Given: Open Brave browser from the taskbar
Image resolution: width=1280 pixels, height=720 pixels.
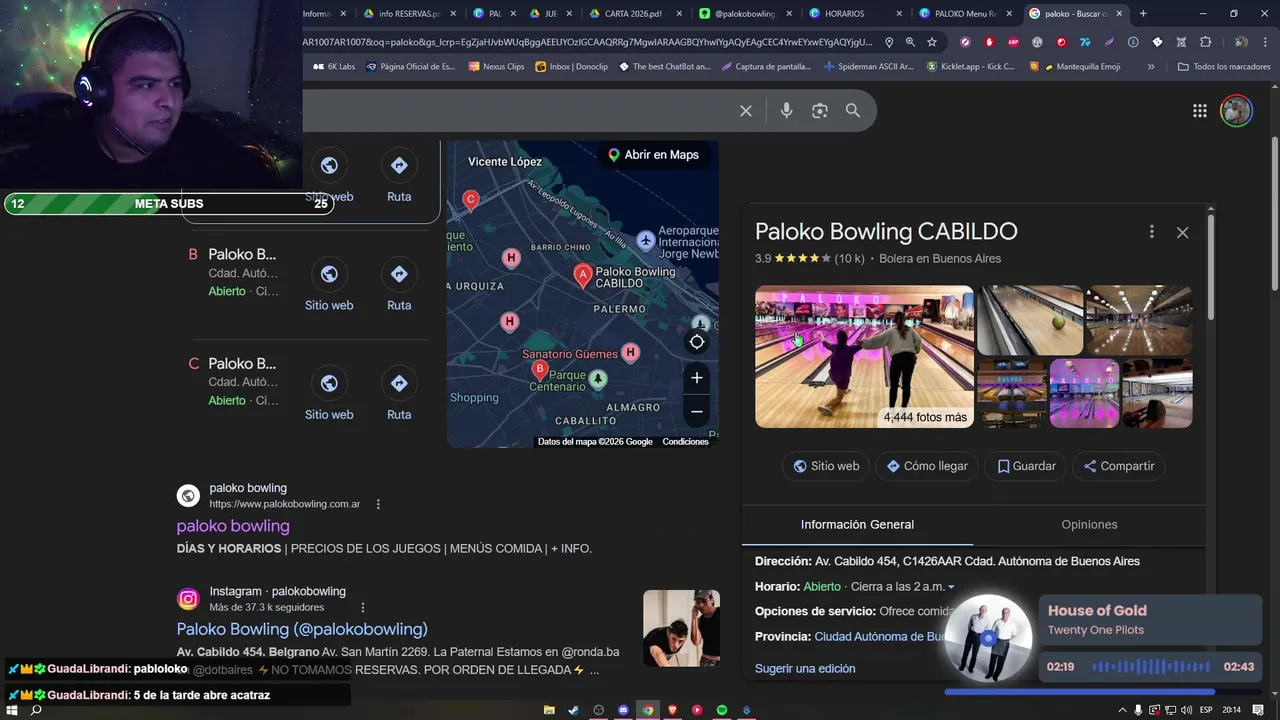Looking at the screenshot, I should click(673, 710).
